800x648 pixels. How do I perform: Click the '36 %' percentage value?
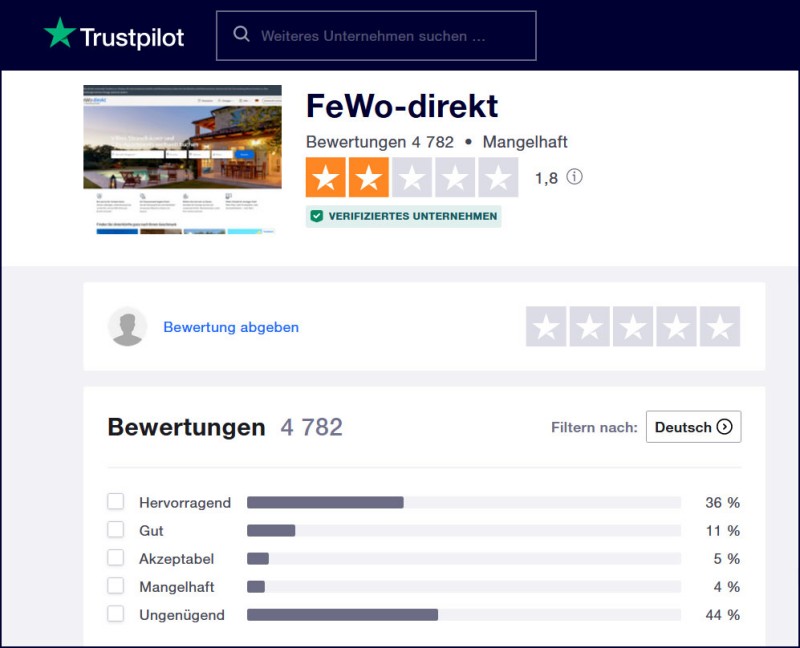722,503
